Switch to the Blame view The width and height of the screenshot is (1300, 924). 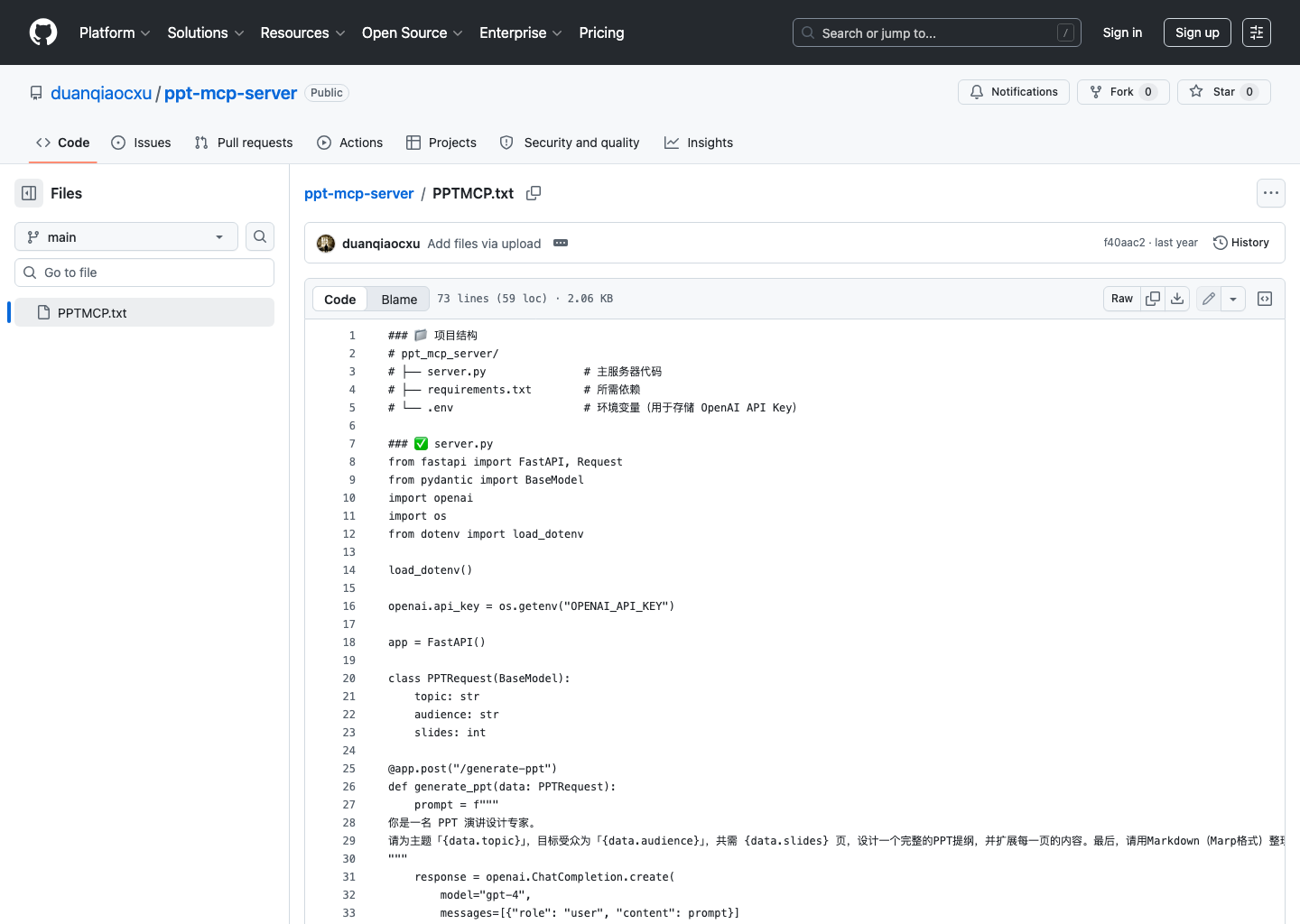399,299
